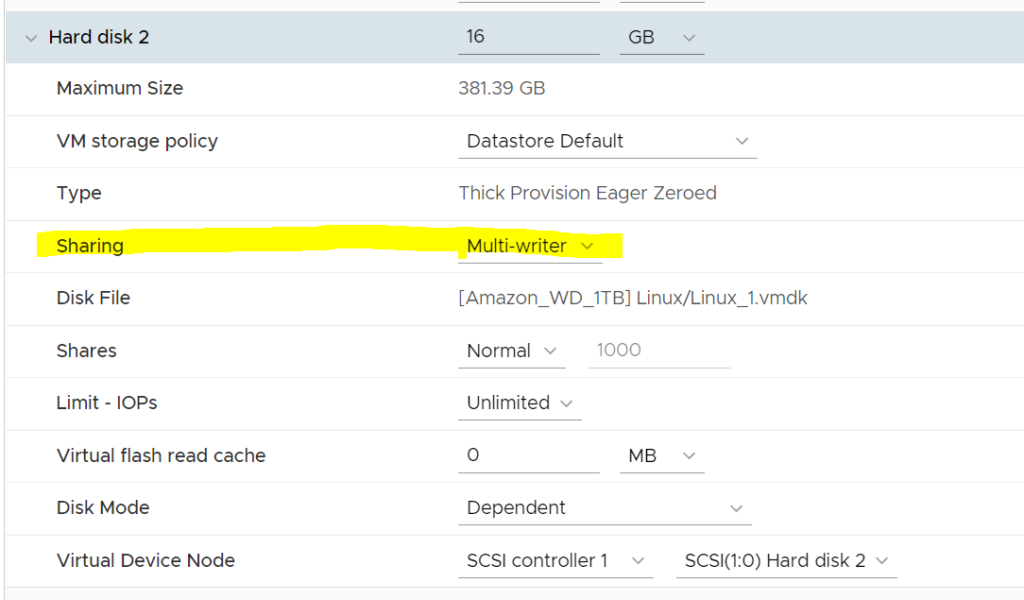The height and width of the screenshot is (600, 1024).
Task: Open the GB disk size unit dropdown
Action: pos(661,37)
